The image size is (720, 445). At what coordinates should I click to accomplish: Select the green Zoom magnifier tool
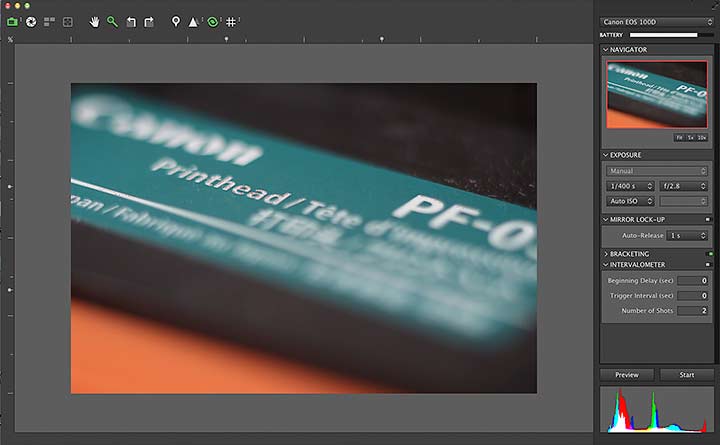coord(112,22)
